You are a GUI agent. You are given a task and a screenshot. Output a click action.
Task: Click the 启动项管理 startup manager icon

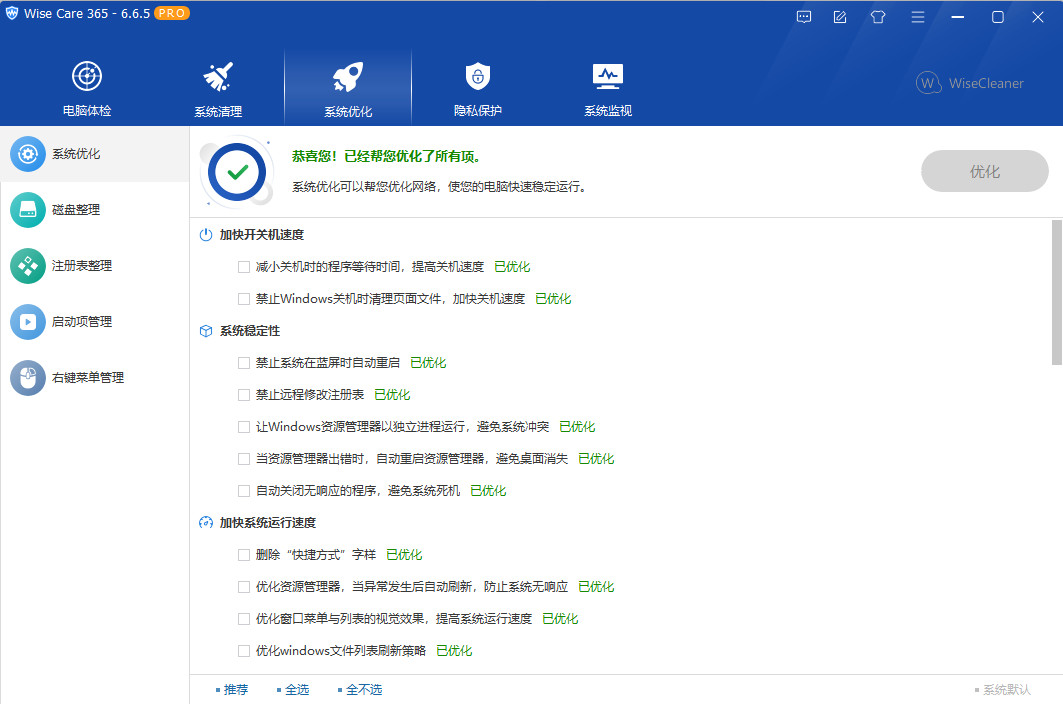(28, 322)
